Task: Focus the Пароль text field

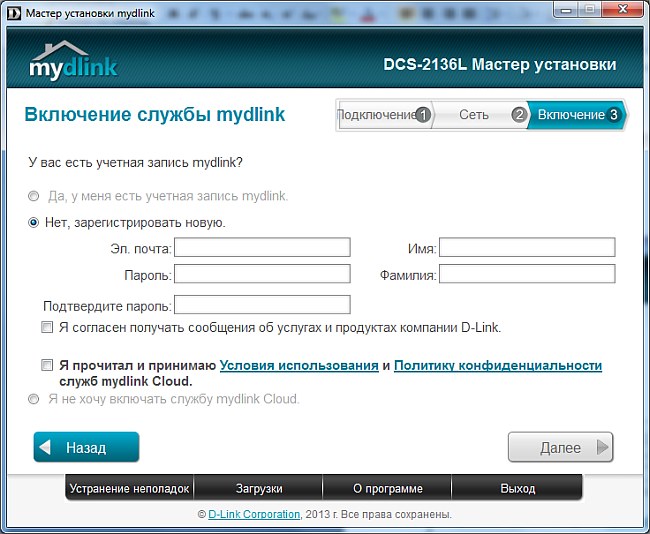Action: pos(262,274)
